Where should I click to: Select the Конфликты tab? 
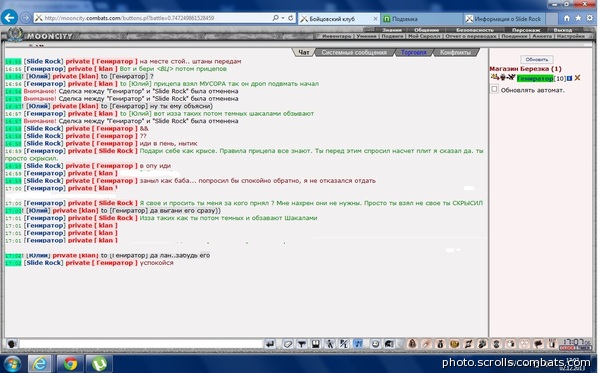point(455,52)
